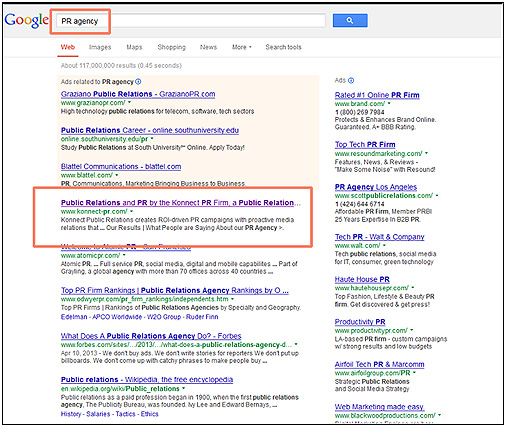Viewport: 506px width, 427px height.
Task: Expand arrow next to www.blattel.com
Action: coord(117,175)
